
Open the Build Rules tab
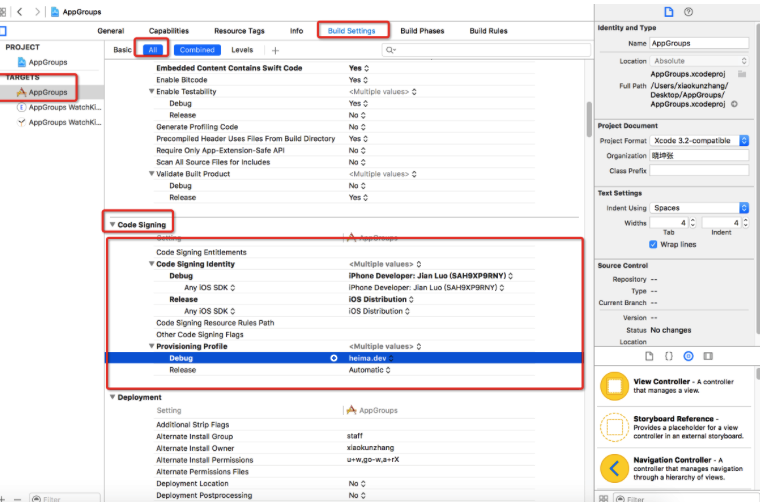point(489,31)
